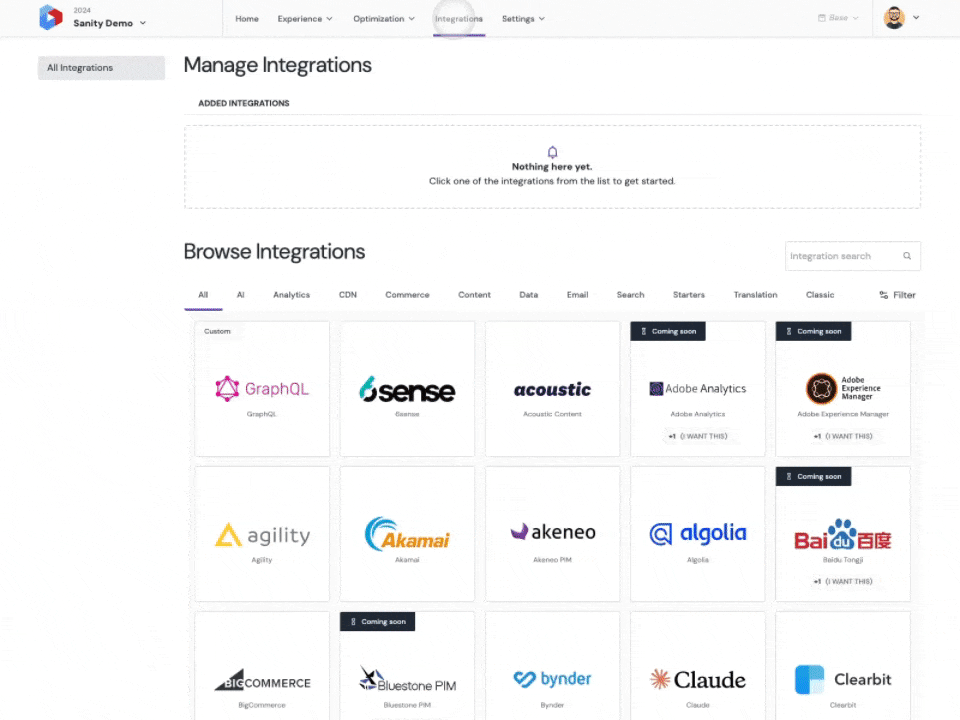Screen dimensions: 960x720
Task: Select All Integrations in sidebar
Action: (x=102, y=68)
